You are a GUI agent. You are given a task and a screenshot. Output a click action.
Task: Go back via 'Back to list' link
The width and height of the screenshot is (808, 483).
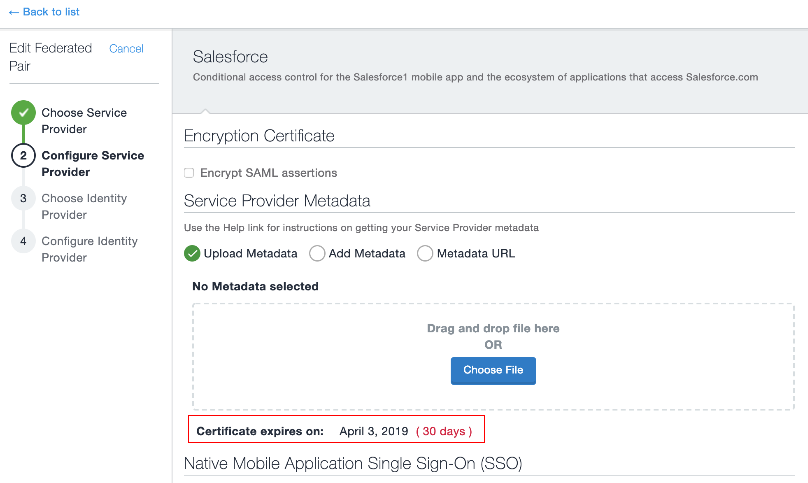pos(44,12)
